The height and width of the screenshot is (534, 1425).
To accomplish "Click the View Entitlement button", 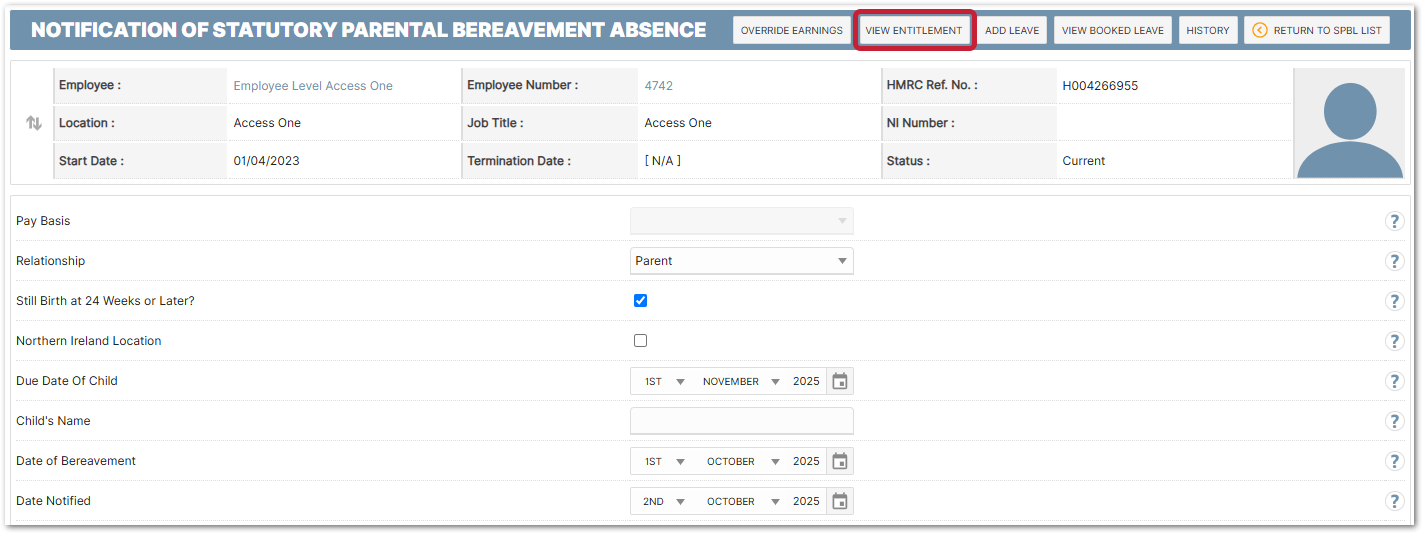I will (x=914, y=30).
